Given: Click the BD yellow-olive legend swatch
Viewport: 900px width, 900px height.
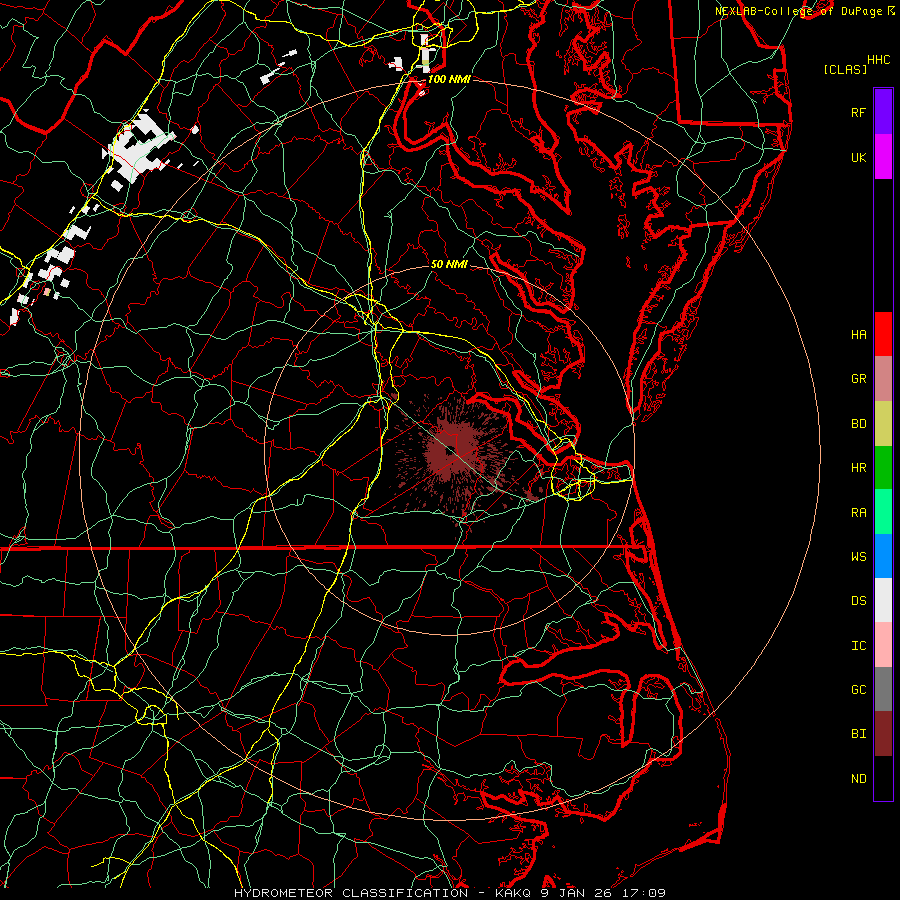Looking at the screenshot, I should pos(883,423).
